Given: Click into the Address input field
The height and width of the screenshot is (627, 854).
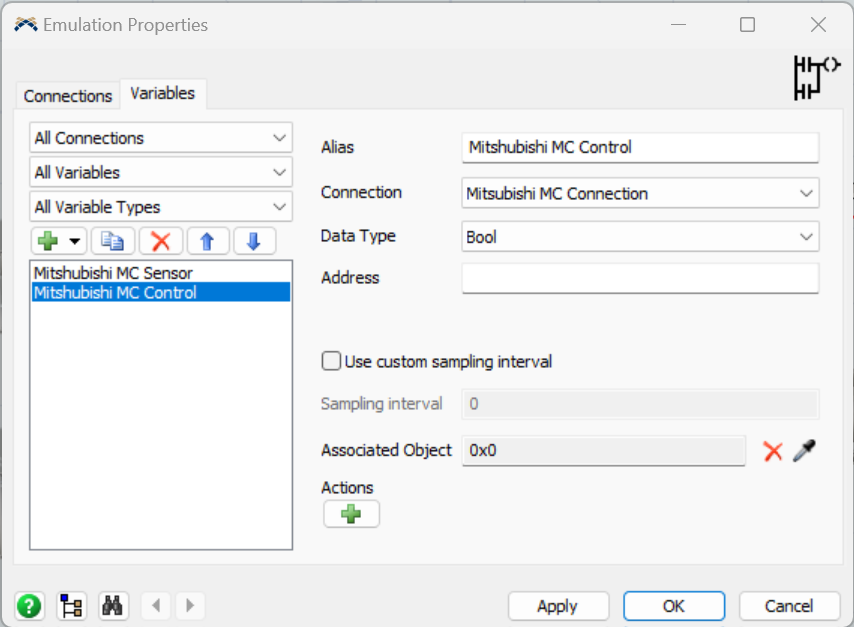Looking at the screenshot, I should click(640, 278).
